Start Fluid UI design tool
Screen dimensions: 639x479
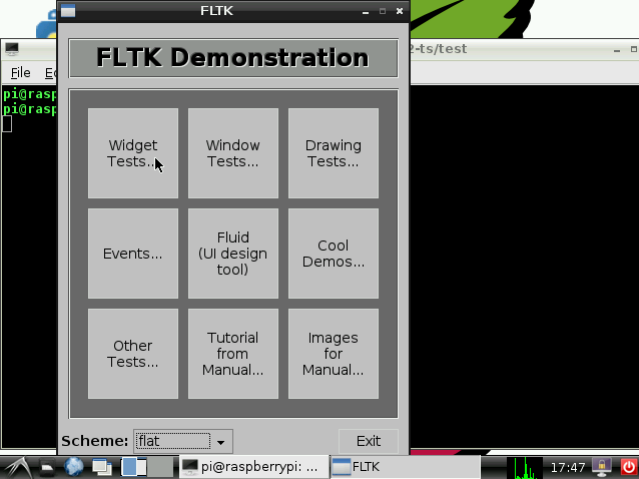[233, 254]
